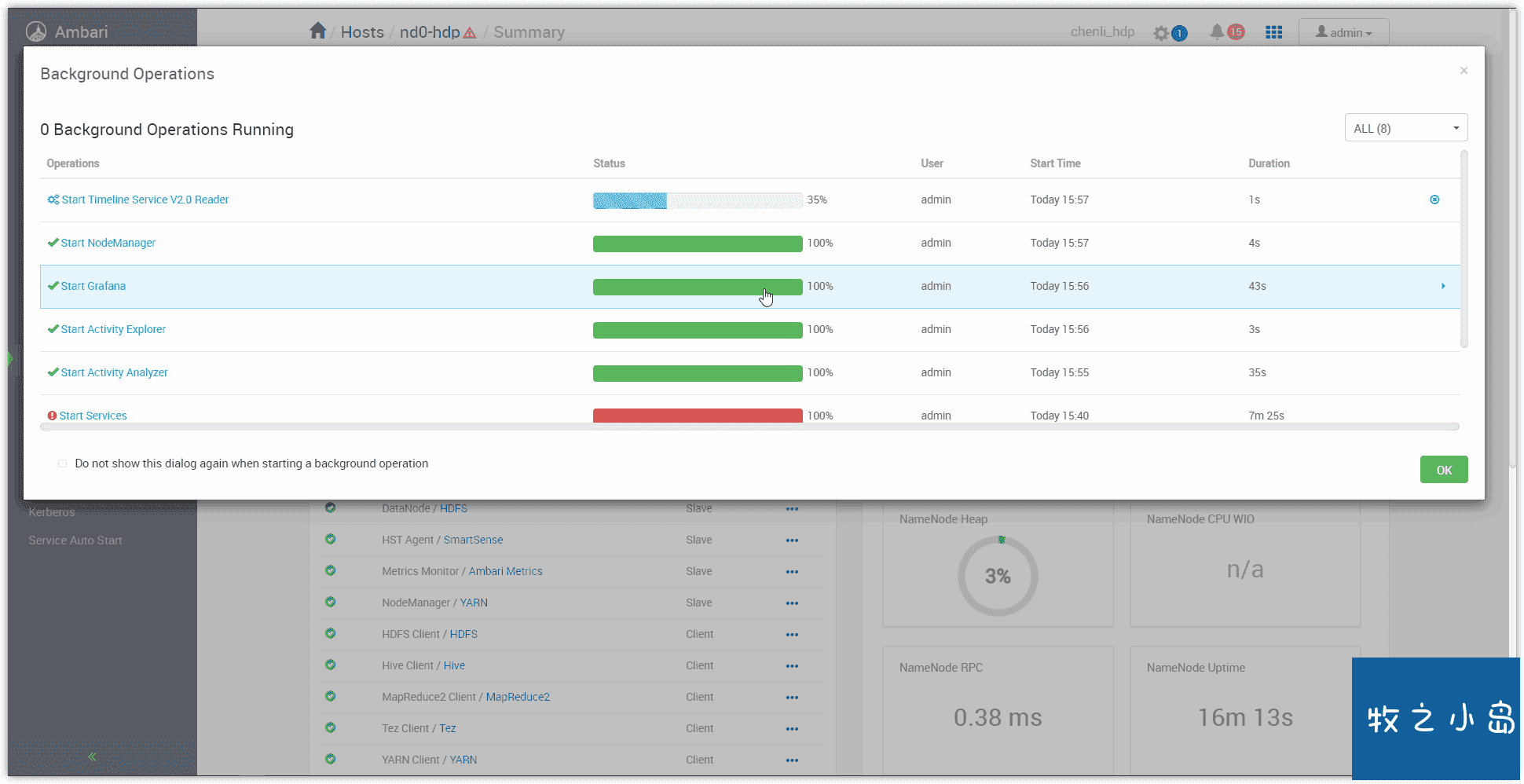Click the checkmark icon beside Start Grafana
This screenshot has height=784, width=1524.
click(53, 286)
